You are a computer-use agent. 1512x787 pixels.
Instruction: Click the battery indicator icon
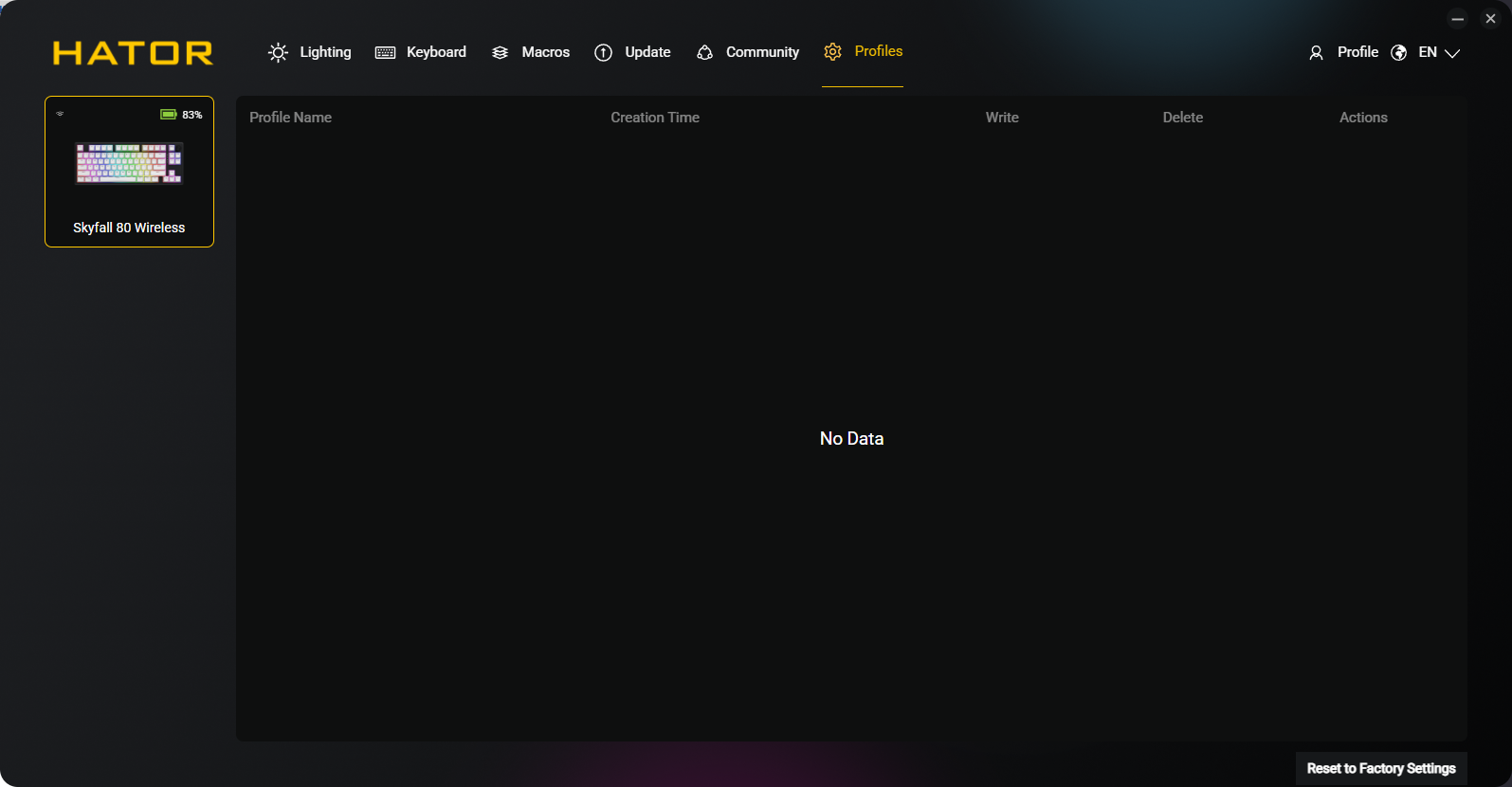point(169,115)
